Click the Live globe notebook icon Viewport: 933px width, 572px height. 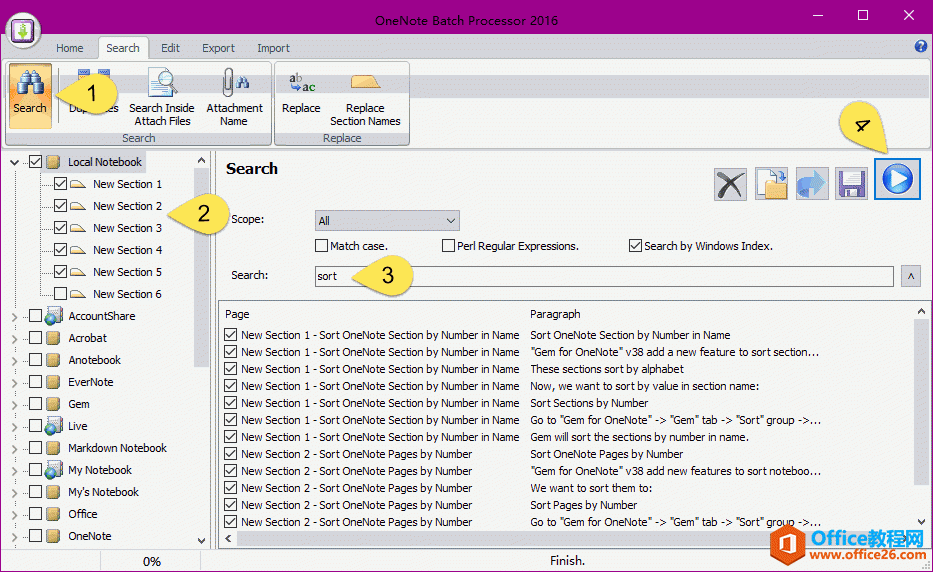tap(54, 426)
